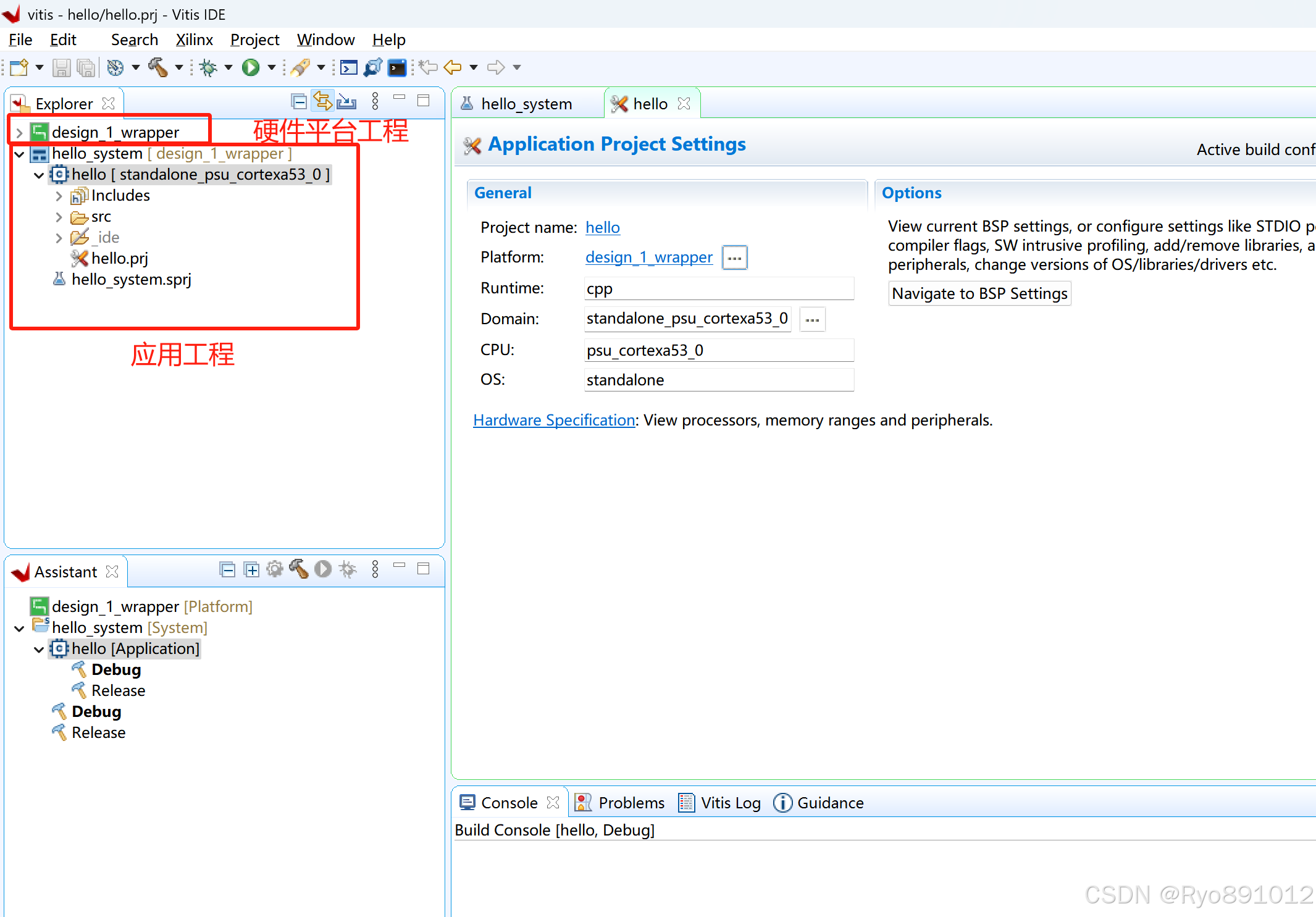Click the Assistant panel's hammer build icon
The height and width of the screenshot is (917, 1316).
298,569
